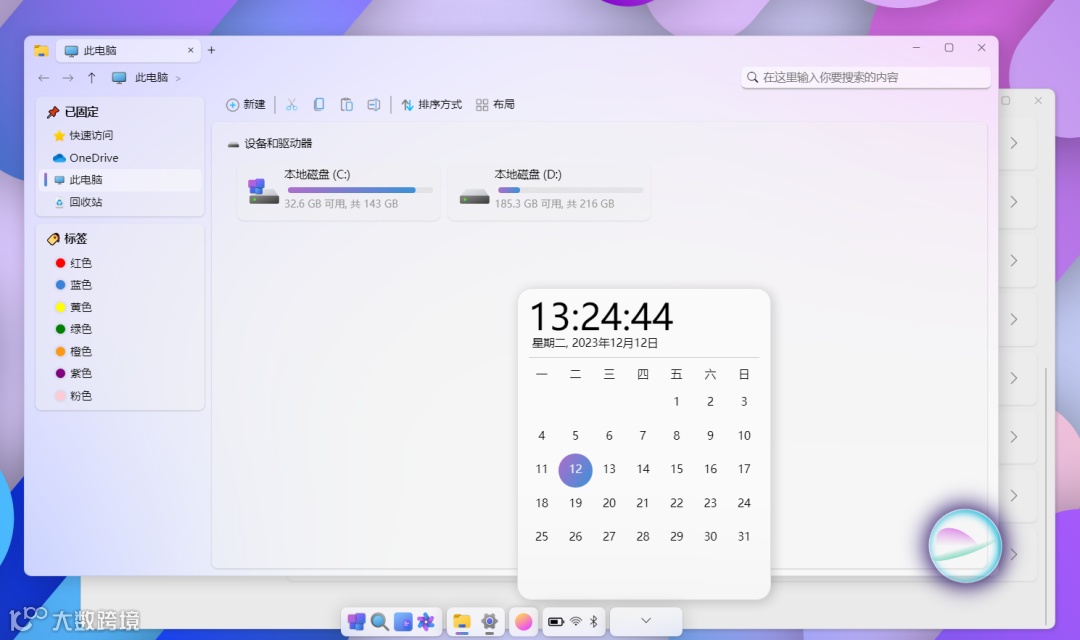
Task: Copy selection using the copy icon
Action: click(318, 105)
